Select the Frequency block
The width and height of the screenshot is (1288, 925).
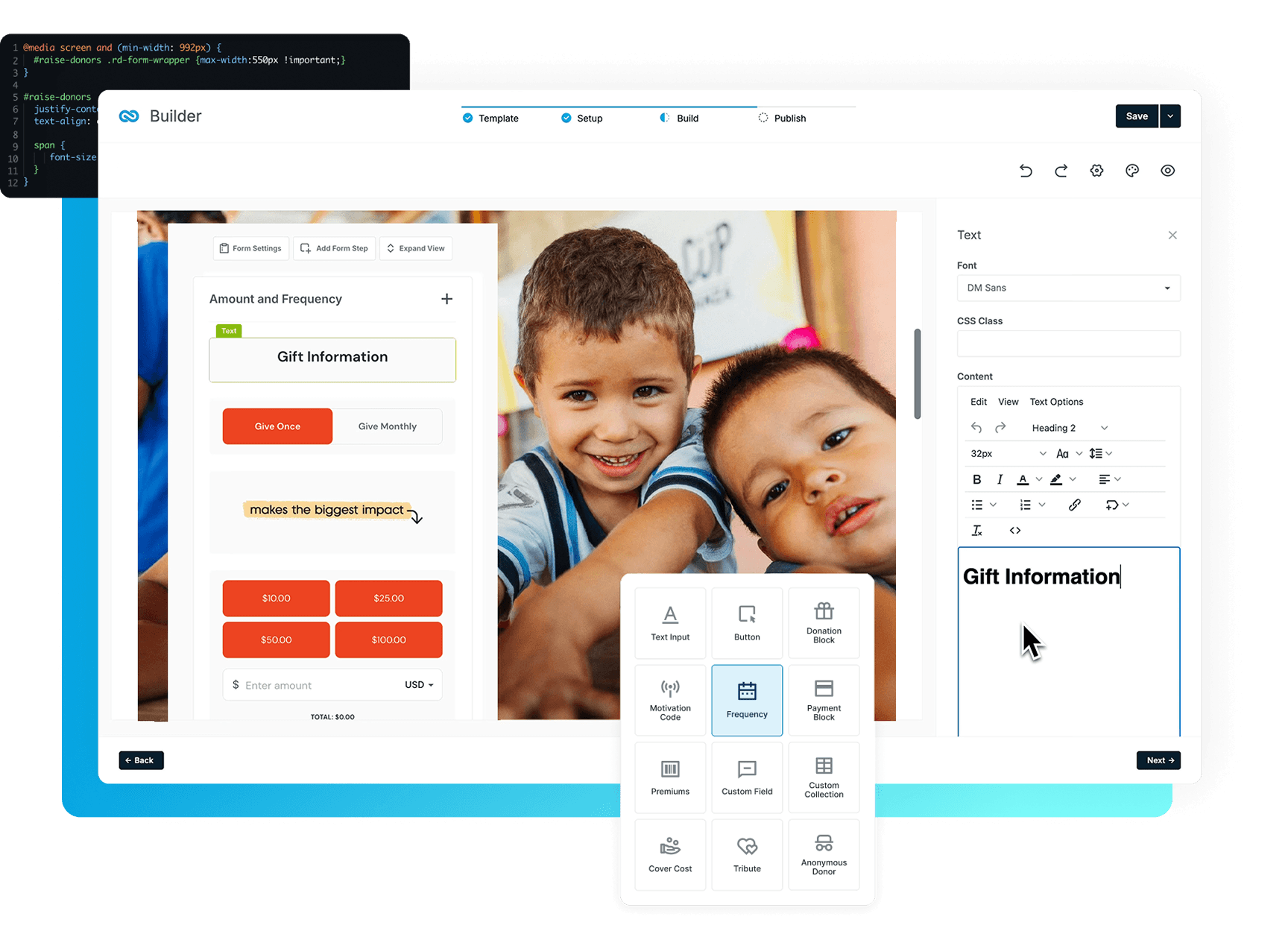(747, 701)
